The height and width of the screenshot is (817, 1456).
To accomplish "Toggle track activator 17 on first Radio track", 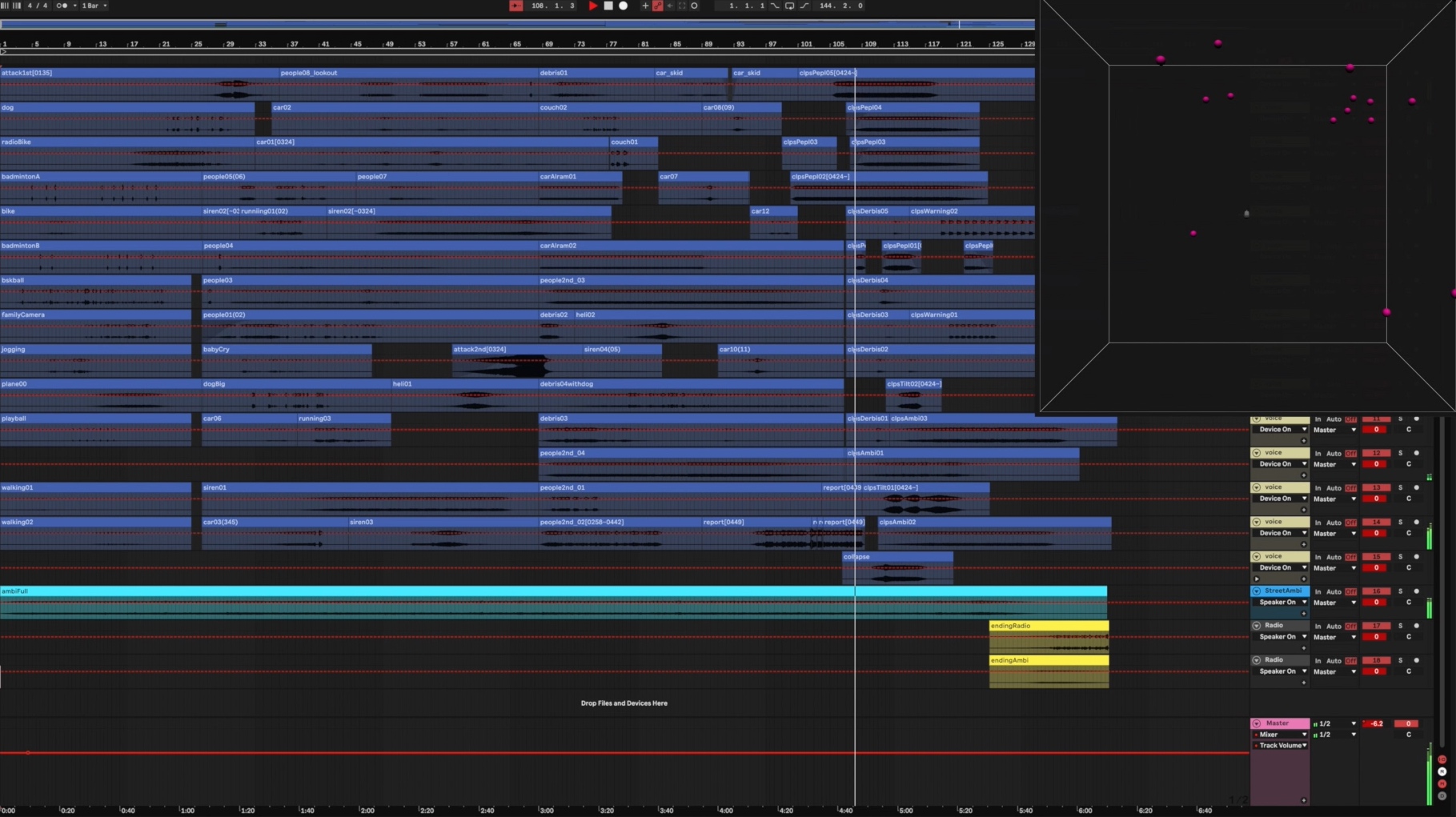I will (x=1376, y=626).
